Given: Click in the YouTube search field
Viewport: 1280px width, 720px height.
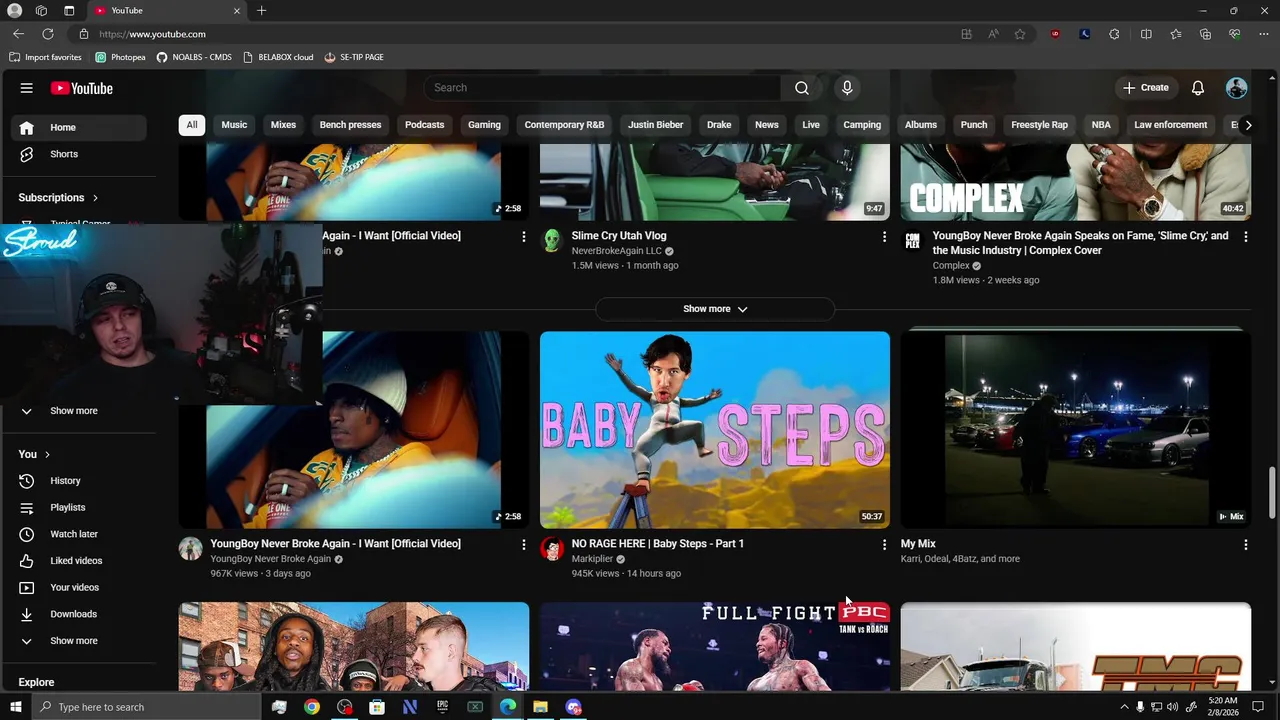Looking at the screenshot, I should click(602, 88).
